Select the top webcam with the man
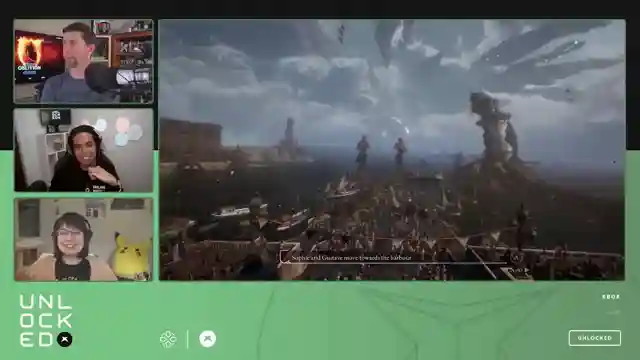This screenshot has width=640, height=360. click(x=84, y=61)
